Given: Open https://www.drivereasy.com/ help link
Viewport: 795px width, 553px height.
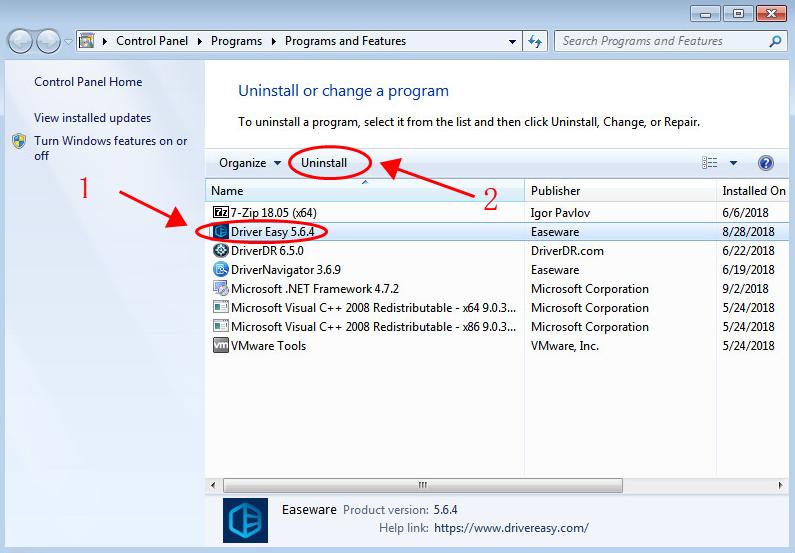Looking at the screenshot, I should [x=511, y=528].
